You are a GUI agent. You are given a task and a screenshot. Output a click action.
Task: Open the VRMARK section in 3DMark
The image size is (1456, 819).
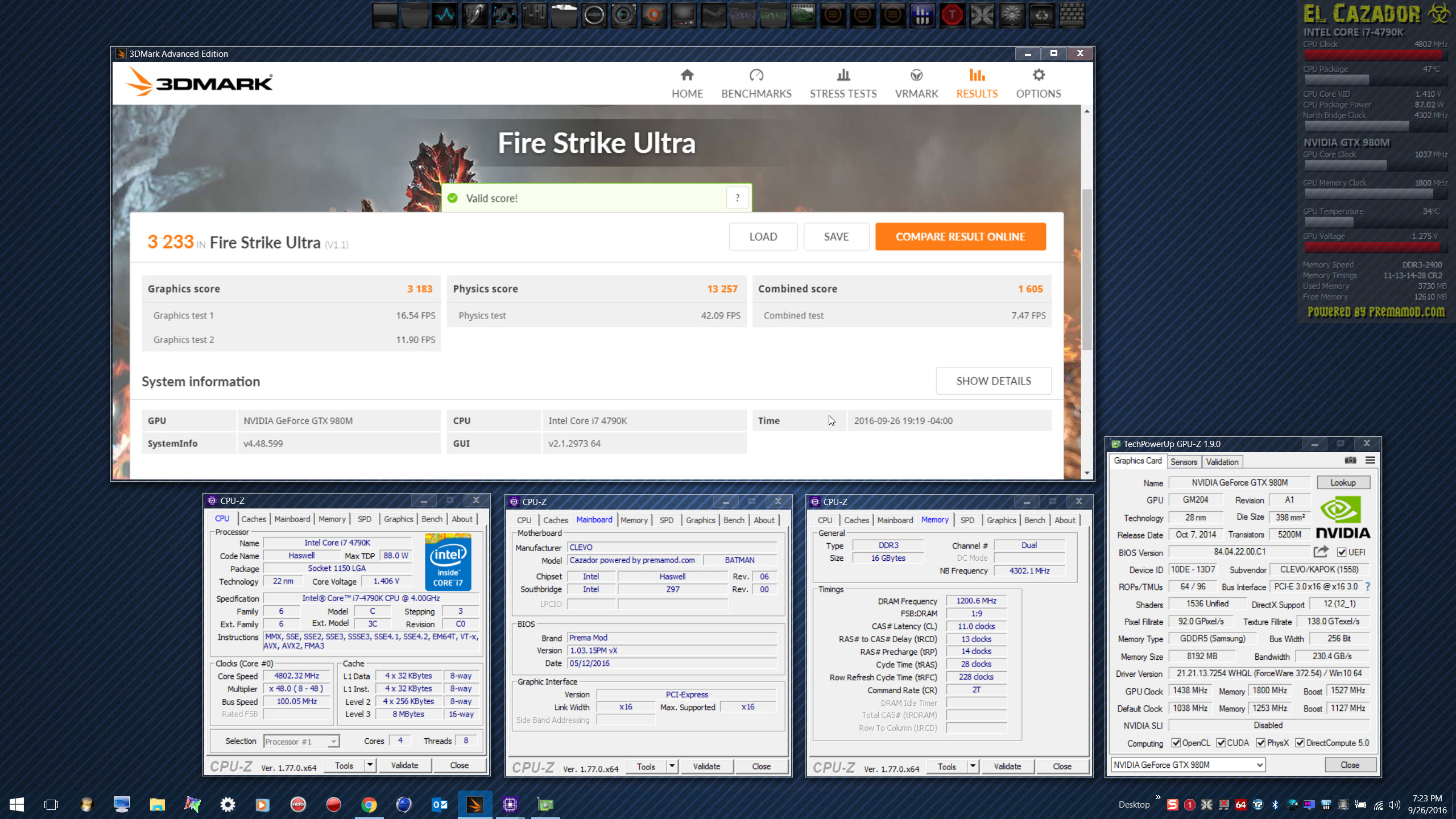click(x=916, y=84)
